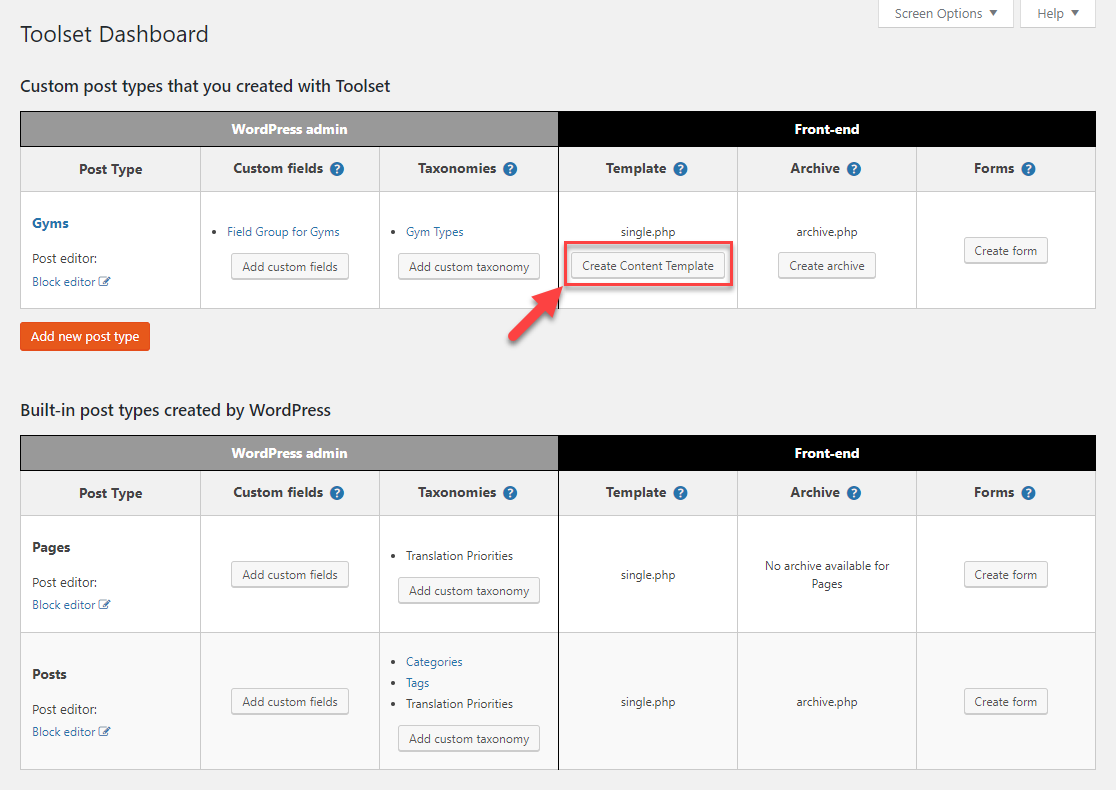Click Add custom taxonomy for Gyms
This screenshot has width=1116, height=790.
click(469, 267)
